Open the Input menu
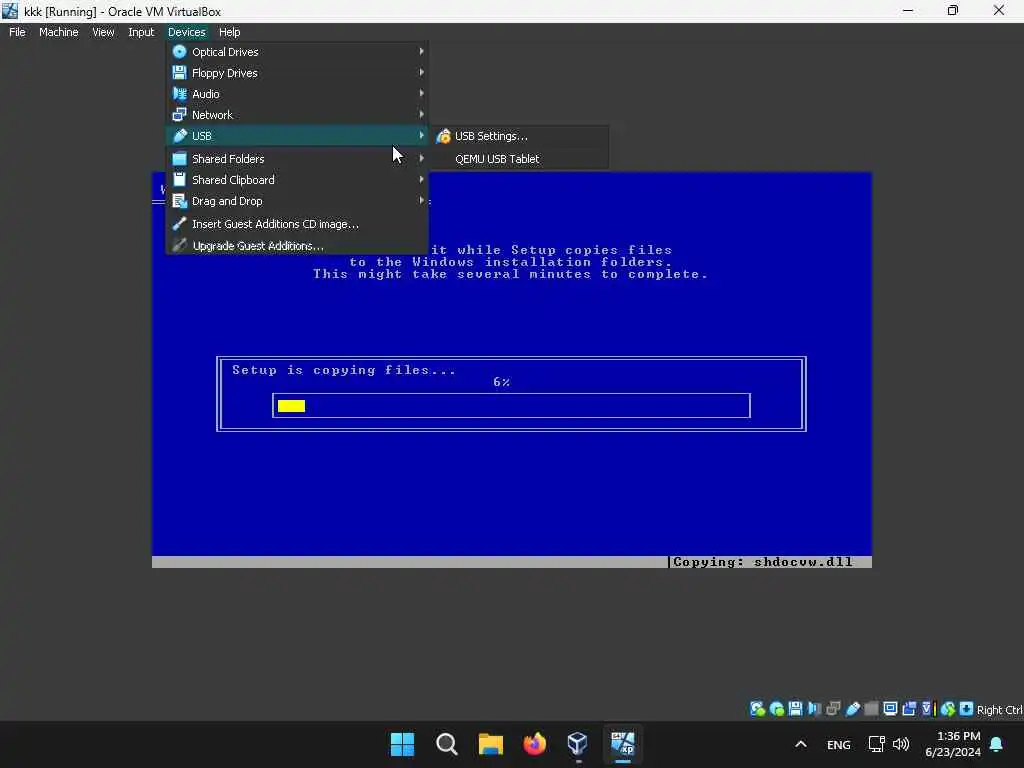 [x=141, y=32]
